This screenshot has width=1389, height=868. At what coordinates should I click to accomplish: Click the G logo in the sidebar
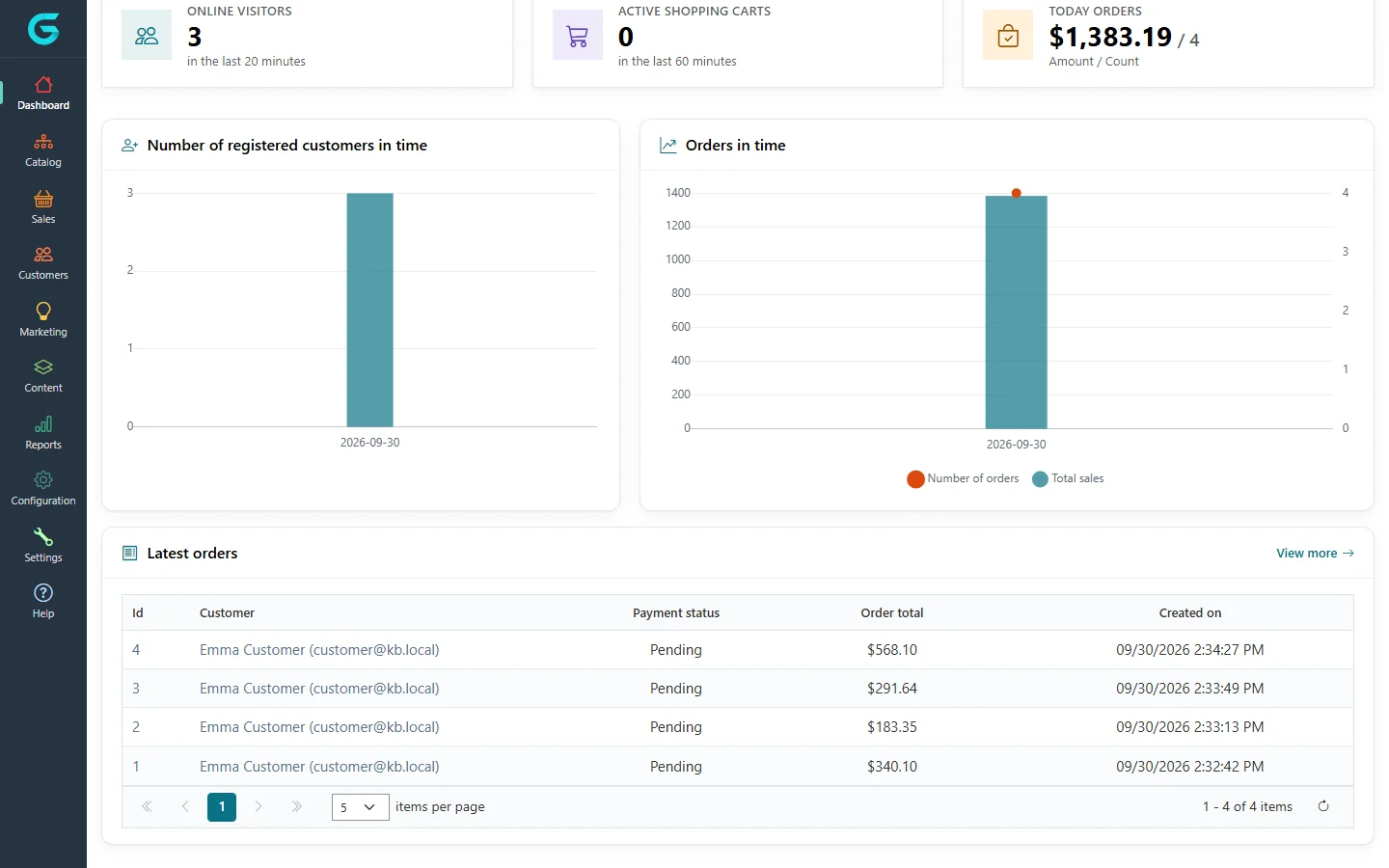pyautogui.click(x=43, y=29)
